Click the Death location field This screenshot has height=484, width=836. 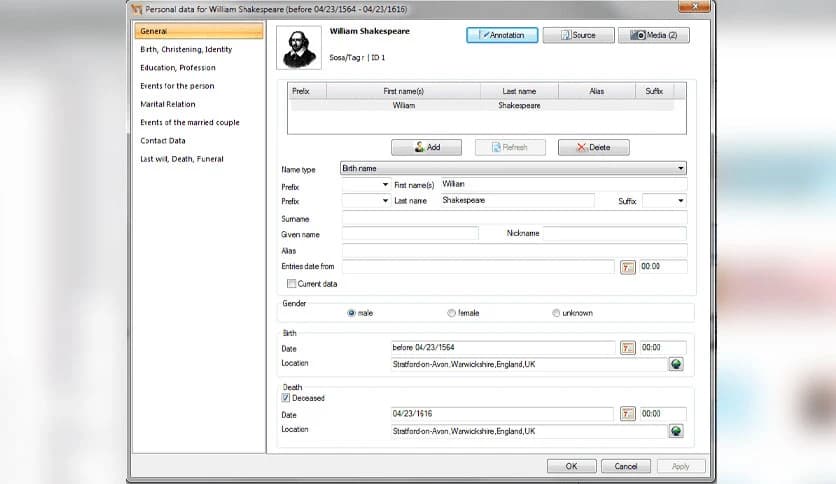[x=529, y=431]
